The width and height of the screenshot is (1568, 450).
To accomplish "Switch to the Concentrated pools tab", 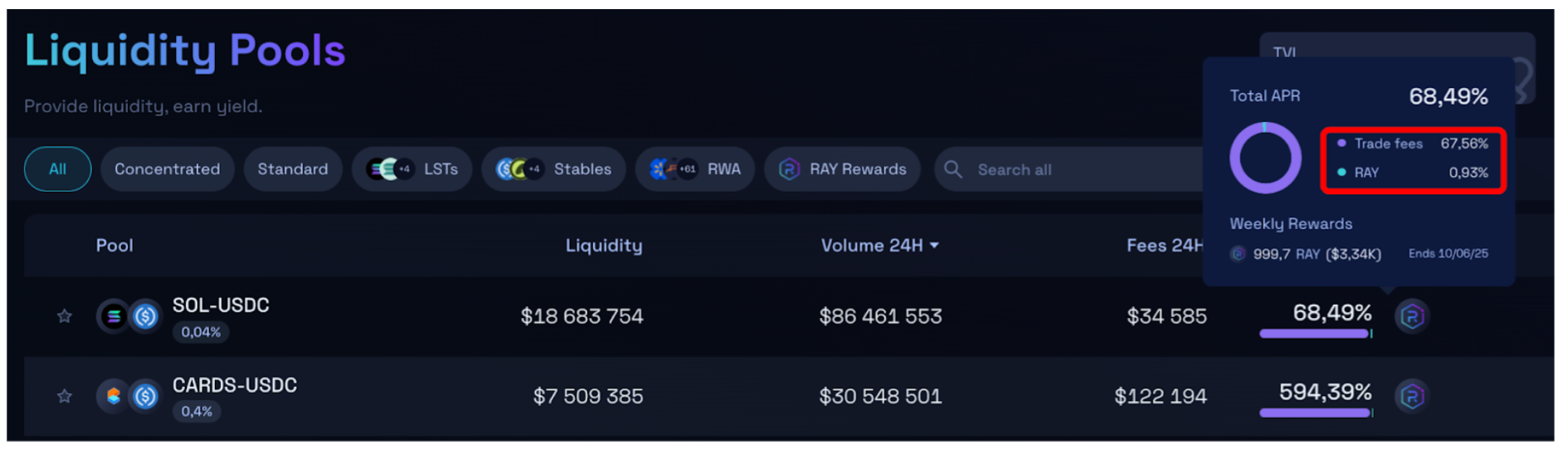I will [167, 169].
